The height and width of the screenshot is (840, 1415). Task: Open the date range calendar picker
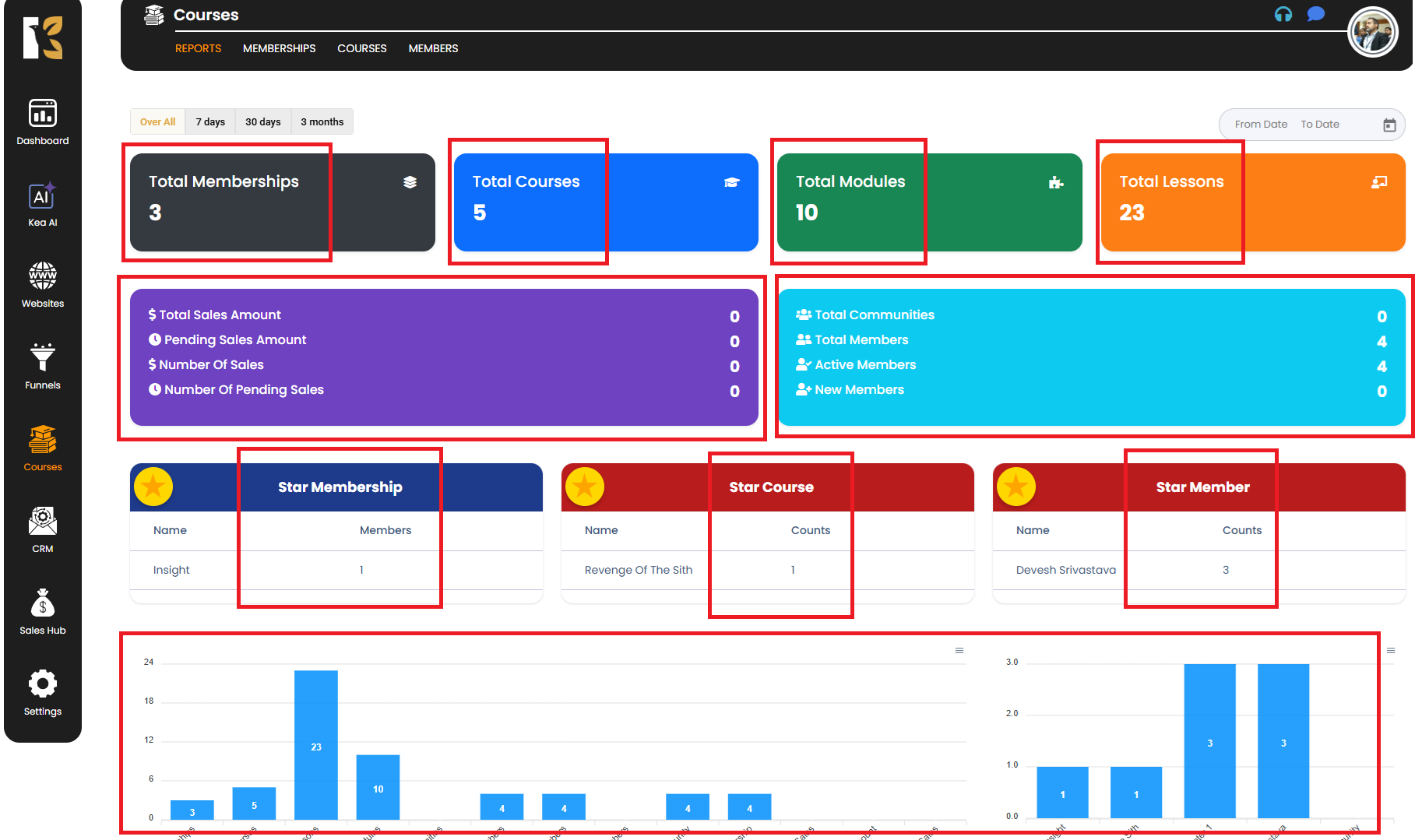click(x=1389, y=125)
